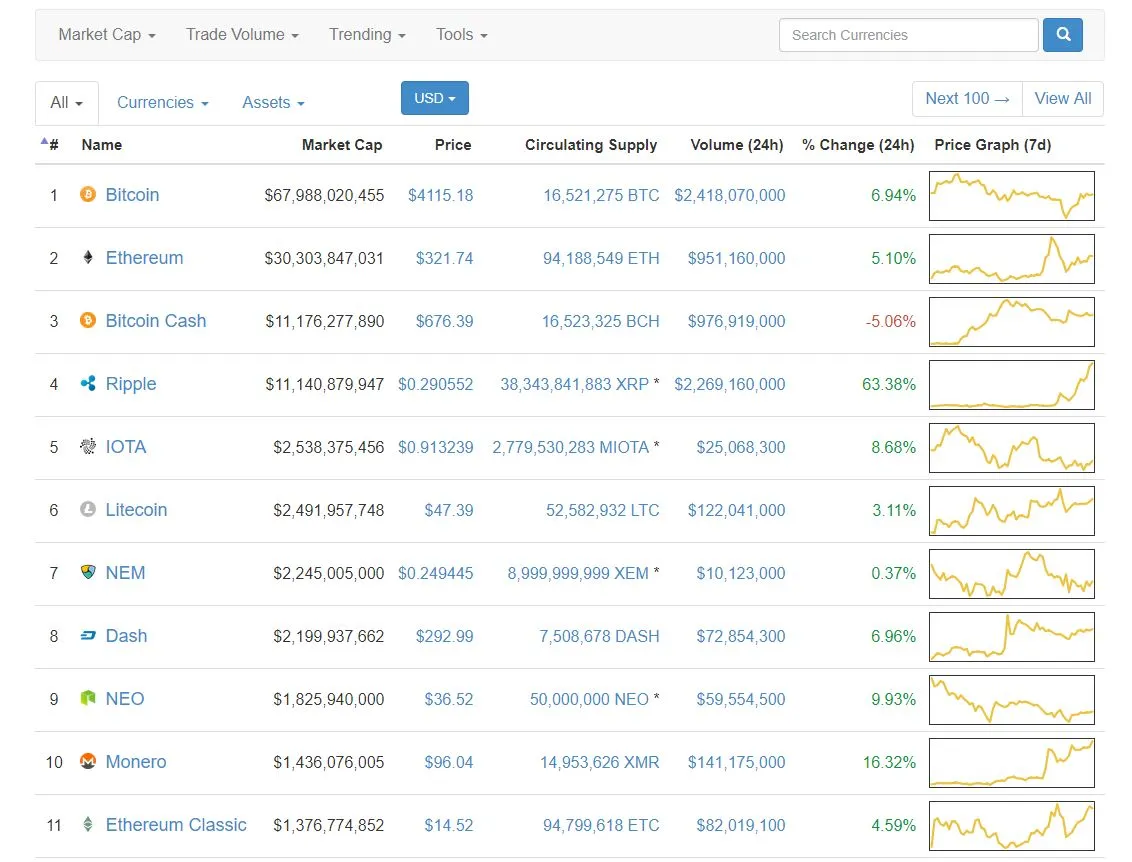Click the Bitcoin coin logo icon
This screenshot has height=862, width=1132.
pyautogui.click(x=88, y=195)
